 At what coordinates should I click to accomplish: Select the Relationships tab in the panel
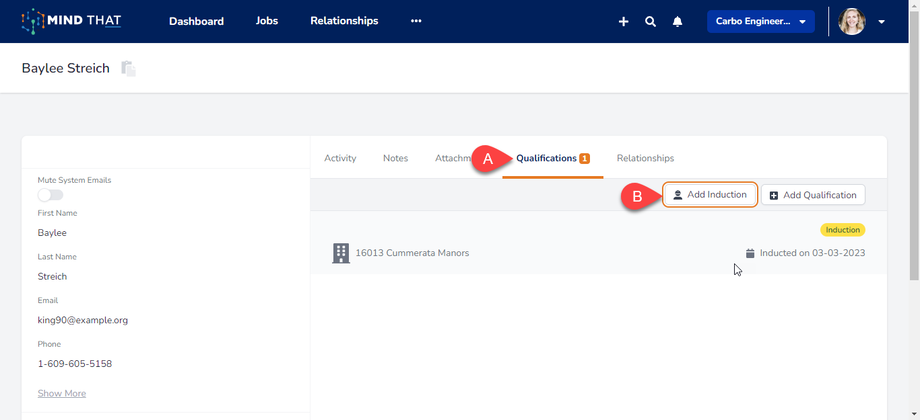[645, 158]
